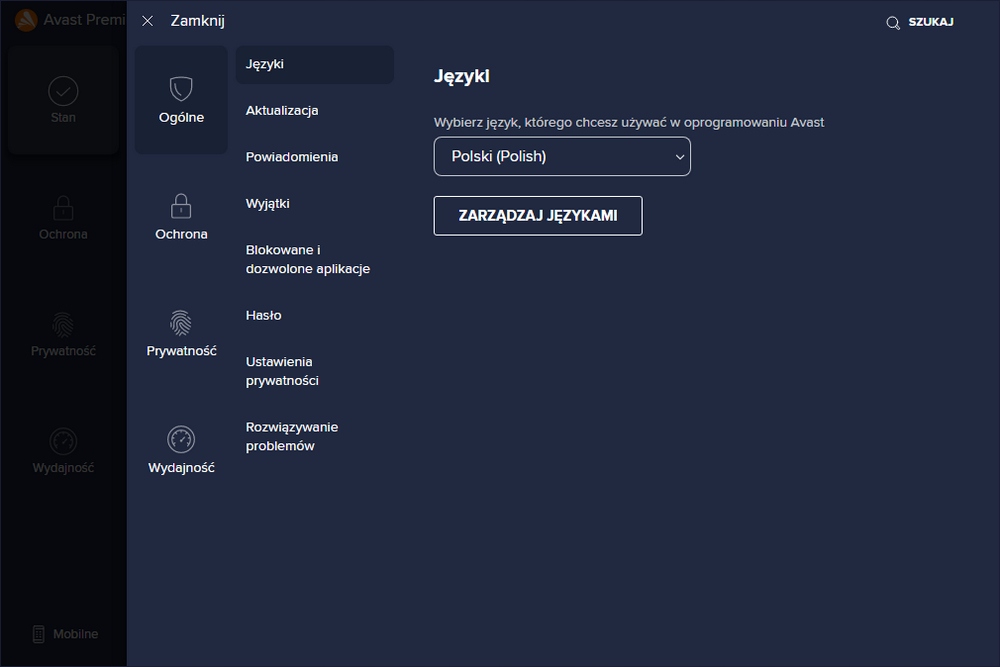The height and width of the screenshot is (667, 1000).
Task: Click the SZUKAJ search label
Action: click(x=931, y=22)
